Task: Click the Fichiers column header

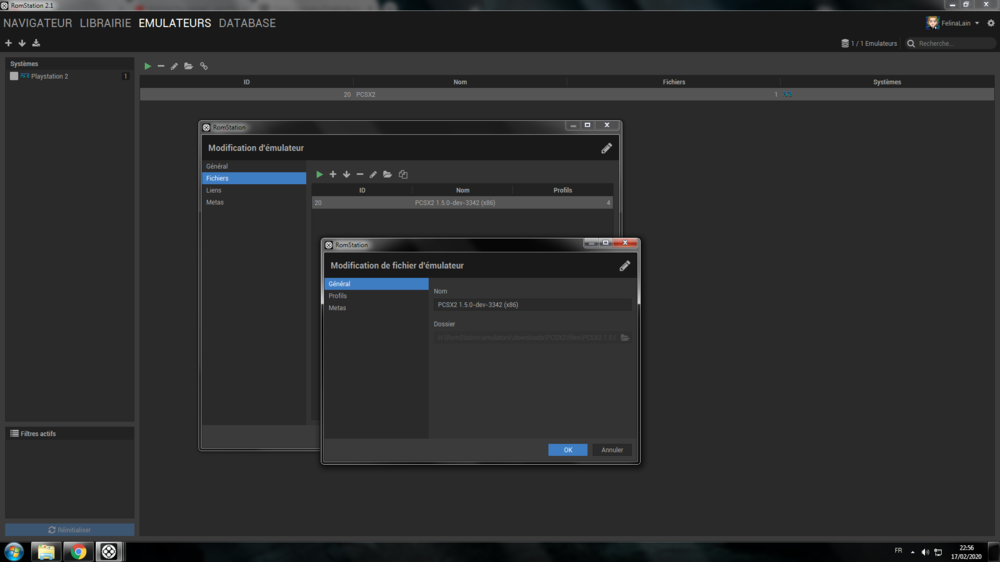Action: pos(673,82)
